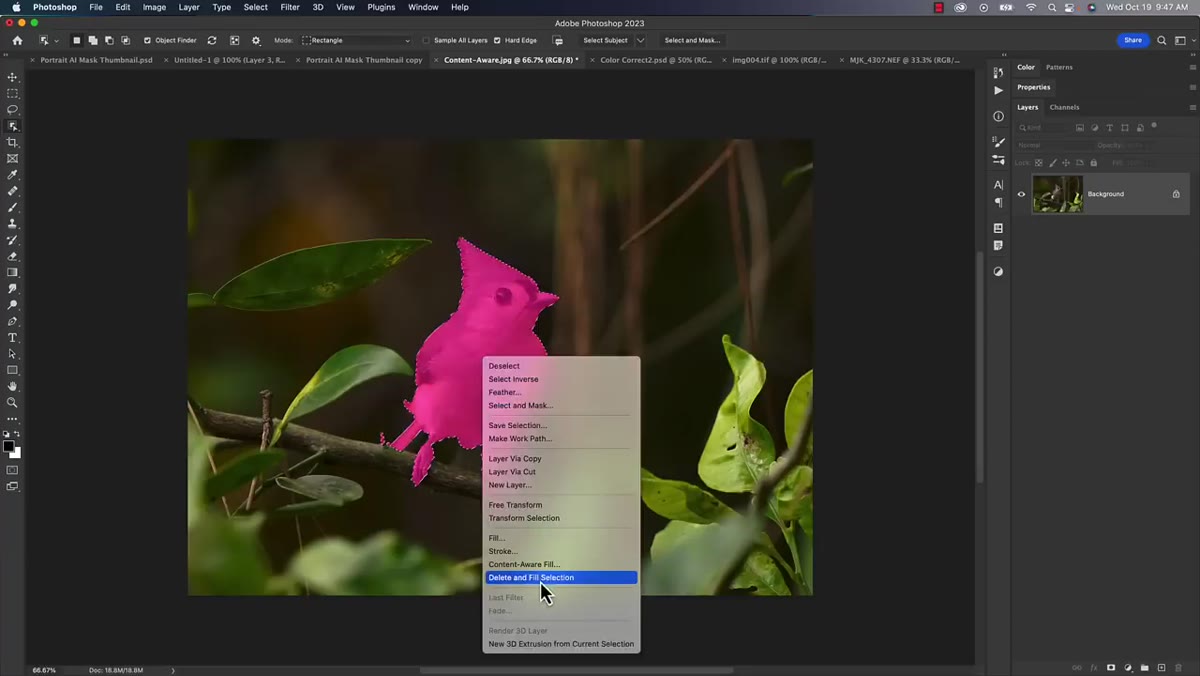This screenshot has height=676, width=1200.
Task: Expand the status bar info arrow
Action: click(173, 670)
